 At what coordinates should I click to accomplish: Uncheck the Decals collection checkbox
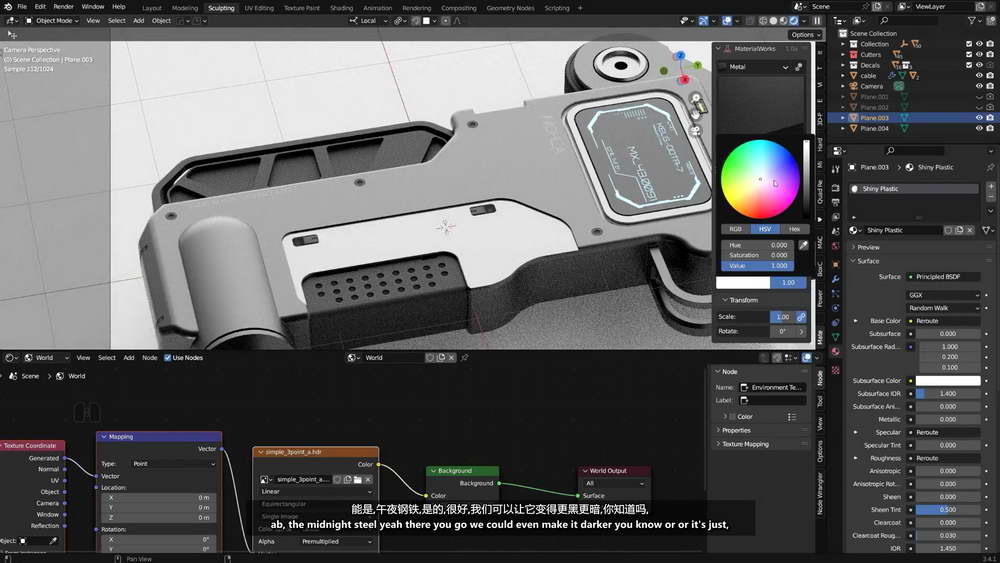coord(969,65)
